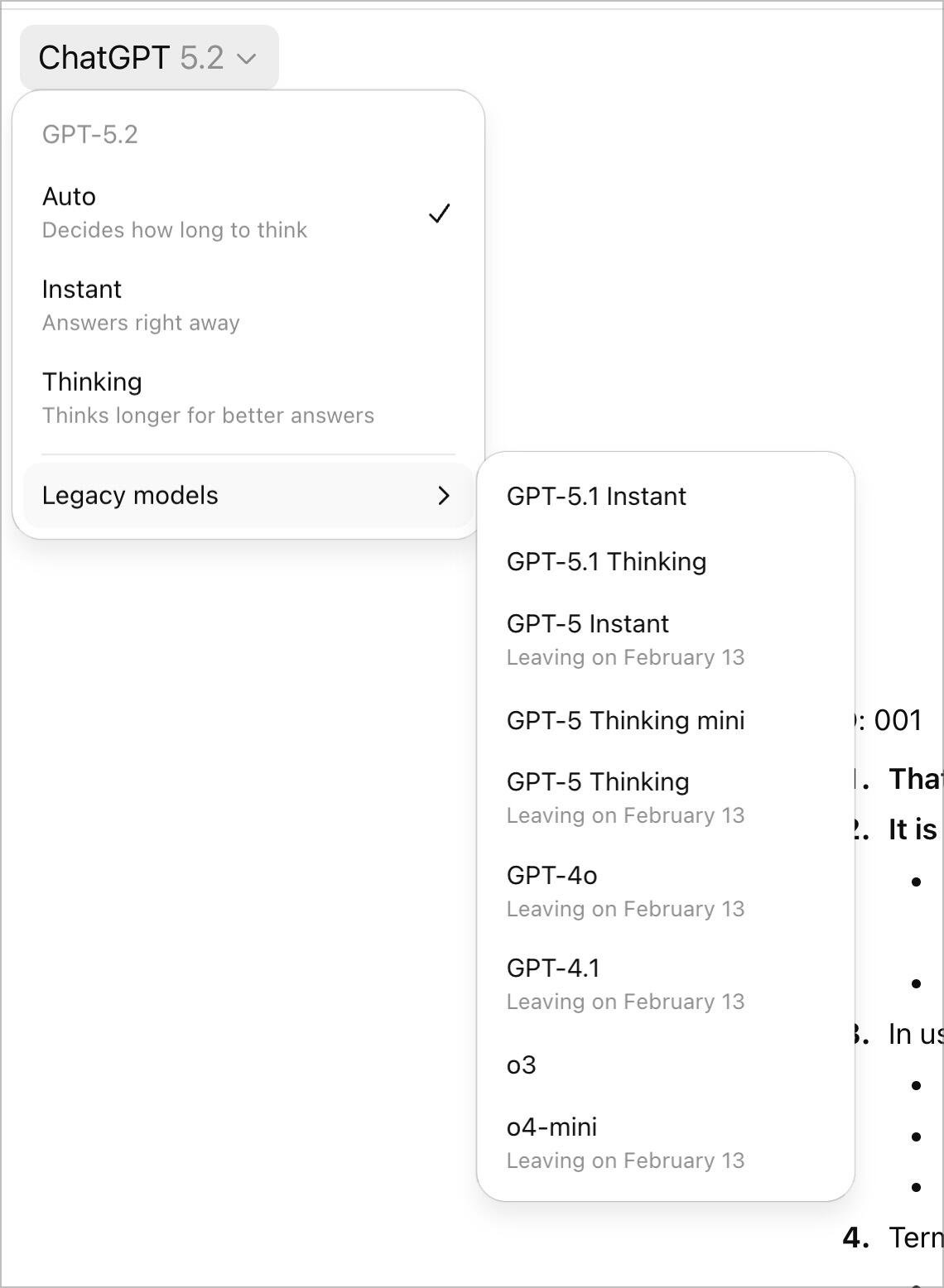Choose the GPT-4.1 model
This screenshot has height=1288, width=944.
[553, 968]
